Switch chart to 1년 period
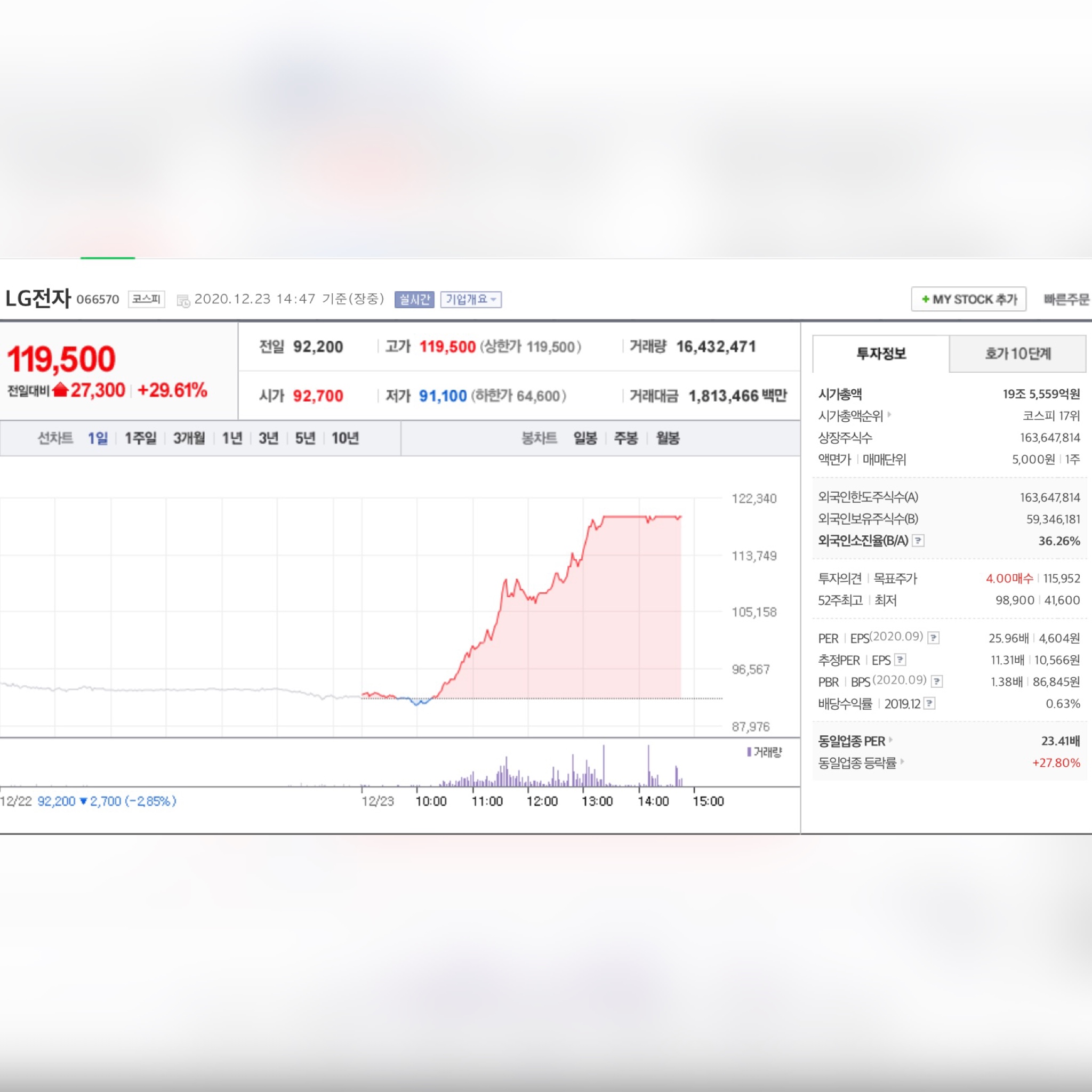Image resolution: width=1092 pixels, height=1092 pixels. click(x=232, y=438)
